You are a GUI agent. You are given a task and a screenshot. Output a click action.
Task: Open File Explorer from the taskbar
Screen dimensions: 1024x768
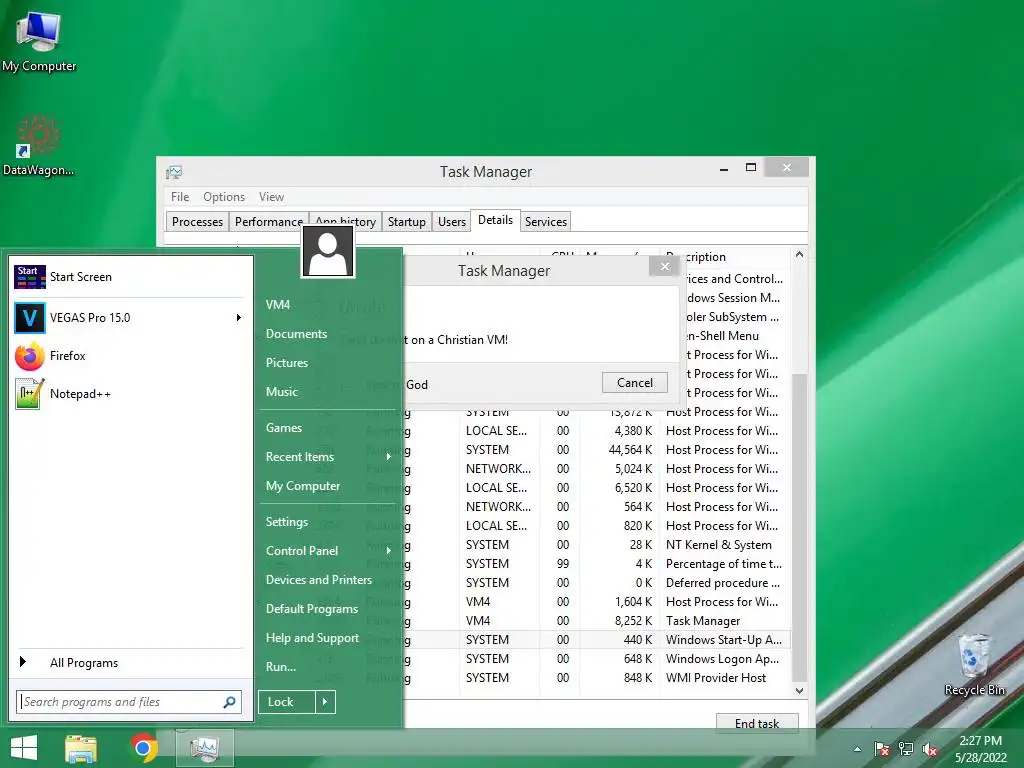coord(80,748)
